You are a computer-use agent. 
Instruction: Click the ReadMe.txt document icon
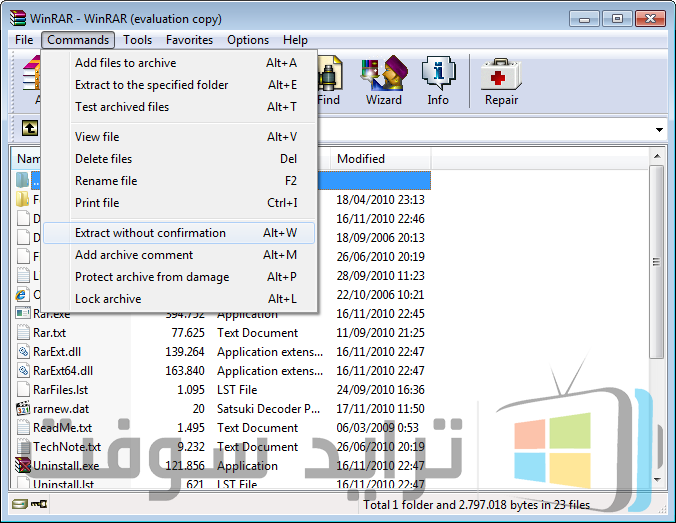tap(23, 427)
